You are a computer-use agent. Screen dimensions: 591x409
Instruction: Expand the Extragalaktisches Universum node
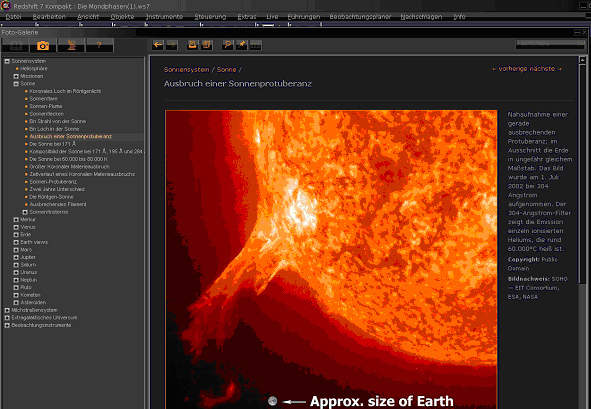click(7, 318)
